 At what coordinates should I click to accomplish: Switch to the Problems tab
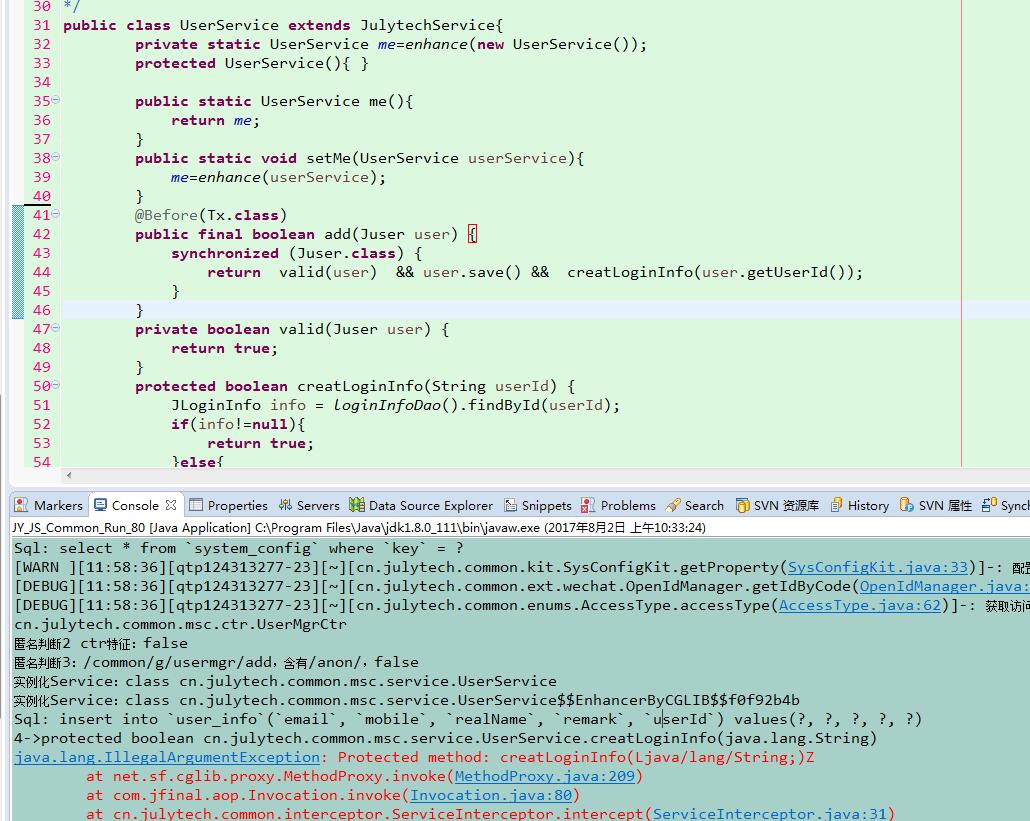pos(619,505)
